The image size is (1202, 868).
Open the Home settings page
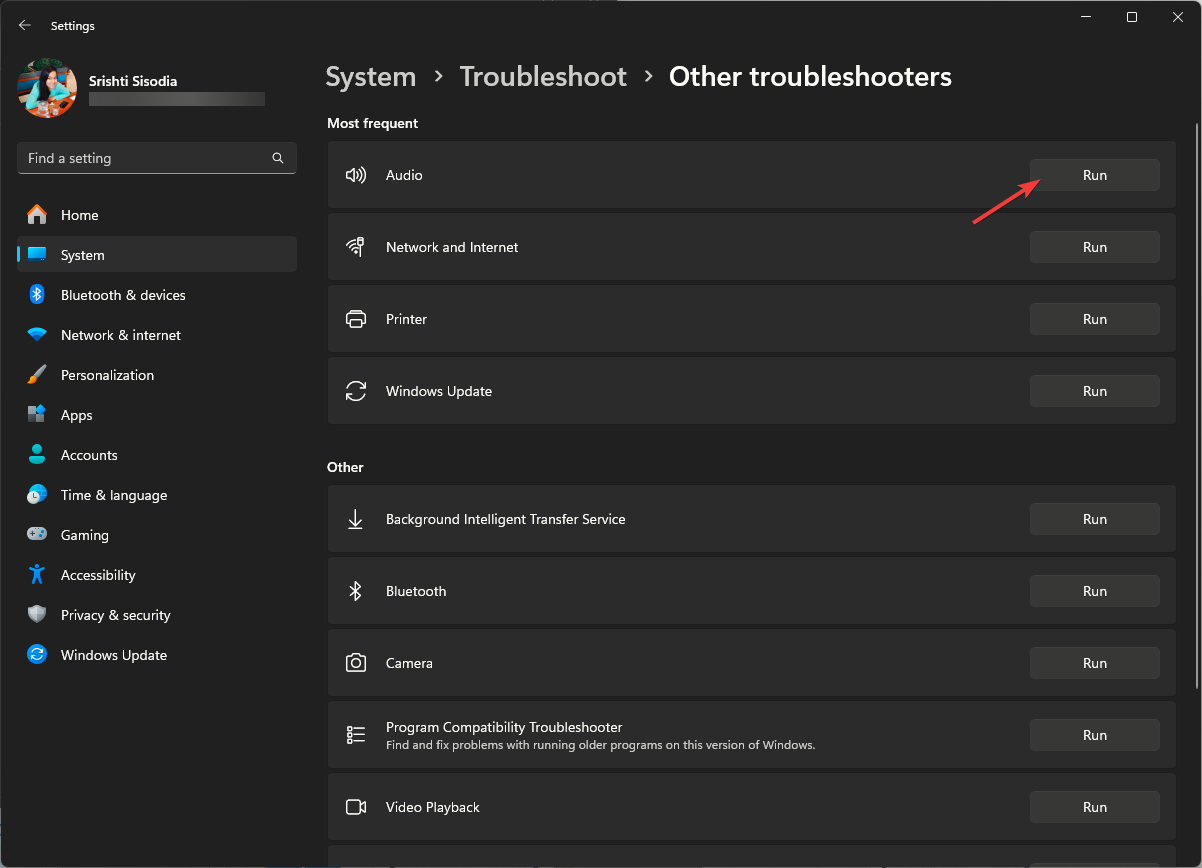(157, 215)
